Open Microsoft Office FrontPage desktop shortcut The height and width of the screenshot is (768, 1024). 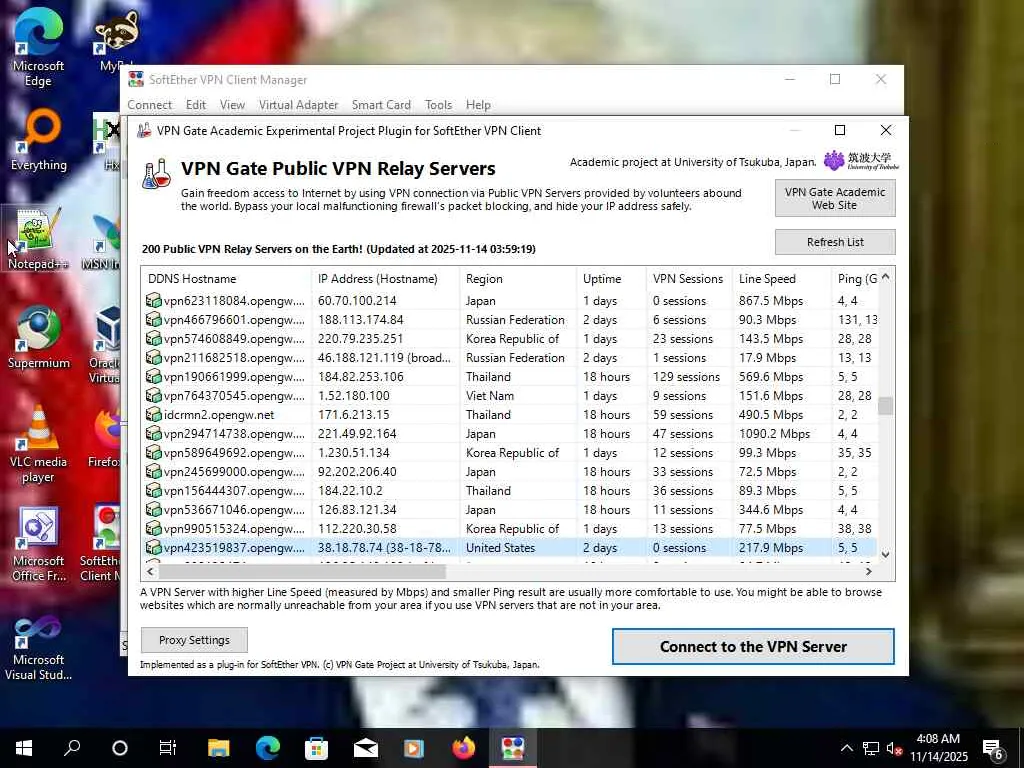[39, 543]
